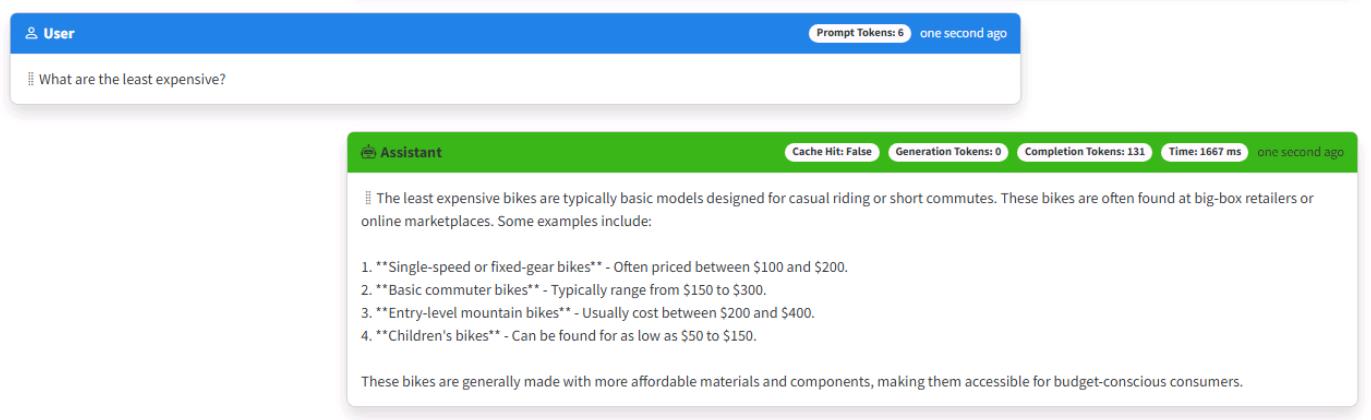Select the Prompt Tokens: 6 badge
The width and height of the screenshot is (1371, 420).
pos(860,33)
